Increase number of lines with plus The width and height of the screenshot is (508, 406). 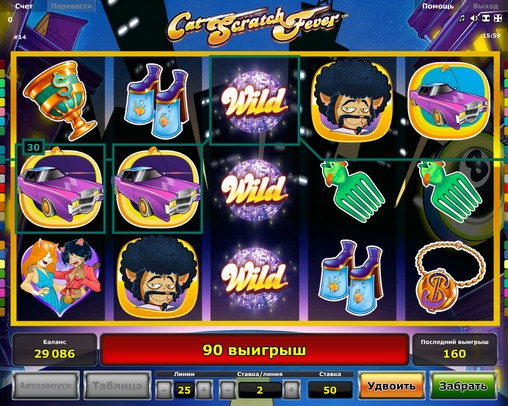204,390
